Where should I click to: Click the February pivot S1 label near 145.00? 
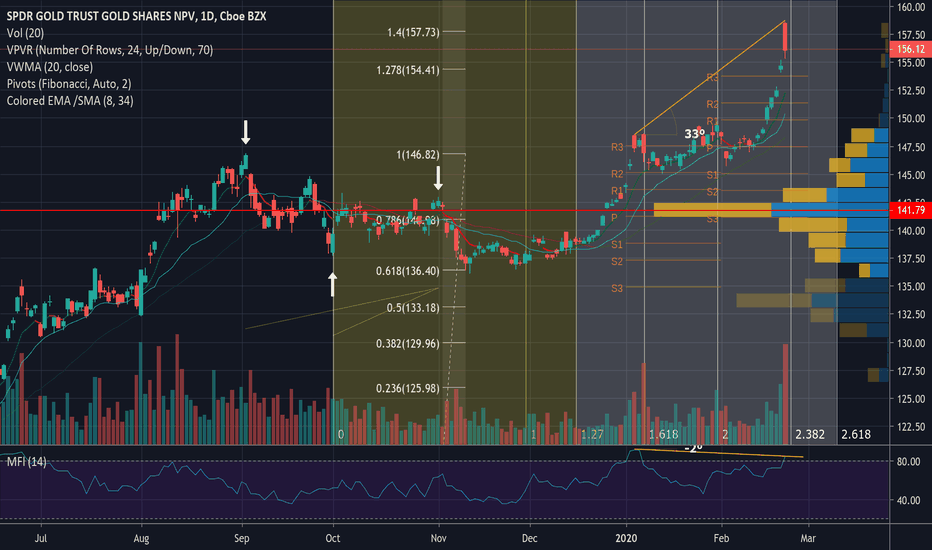(x=713, y=175)
